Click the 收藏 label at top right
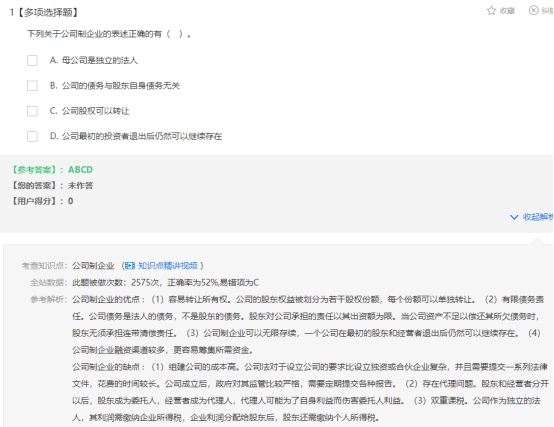The image size is (554, 427). 507,11
